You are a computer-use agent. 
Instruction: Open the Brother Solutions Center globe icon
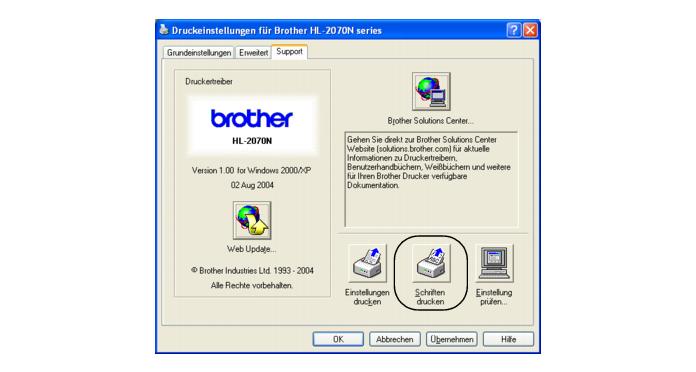click(431, 91)
